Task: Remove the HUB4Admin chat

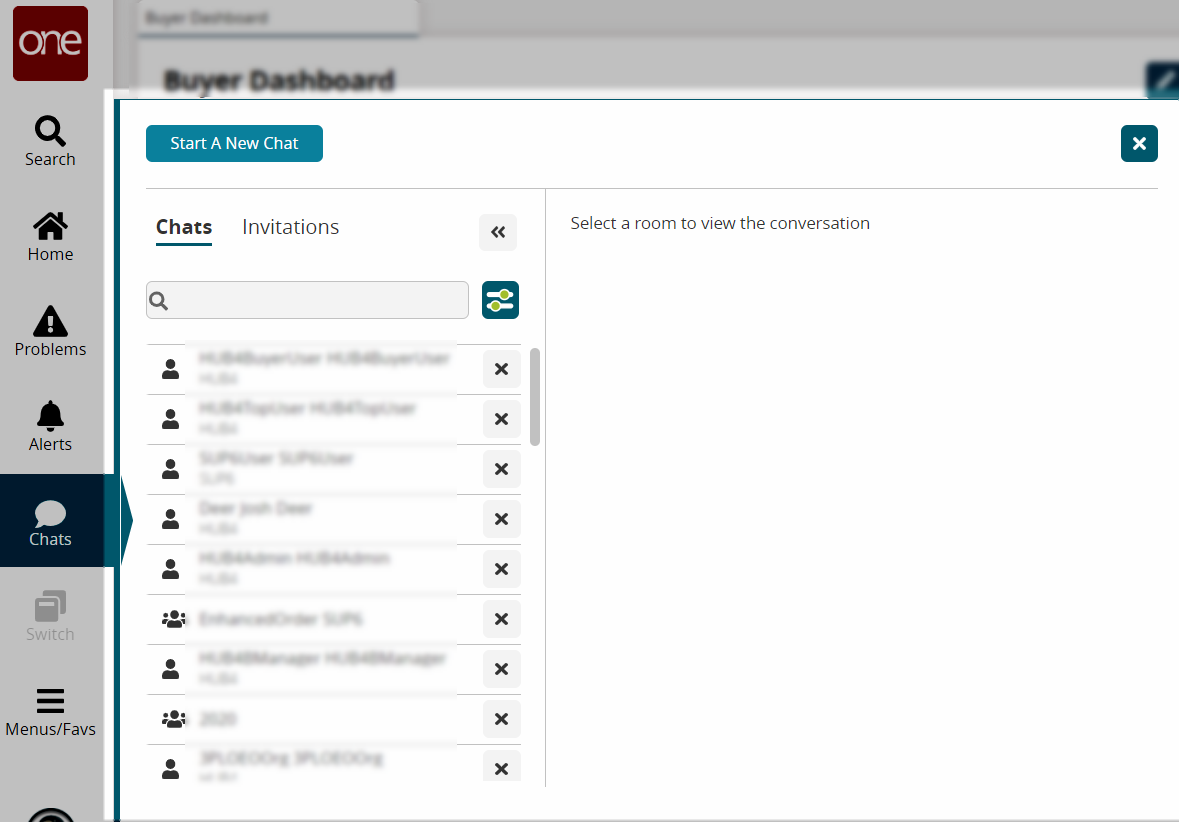Action: click(x=502, y=569)
